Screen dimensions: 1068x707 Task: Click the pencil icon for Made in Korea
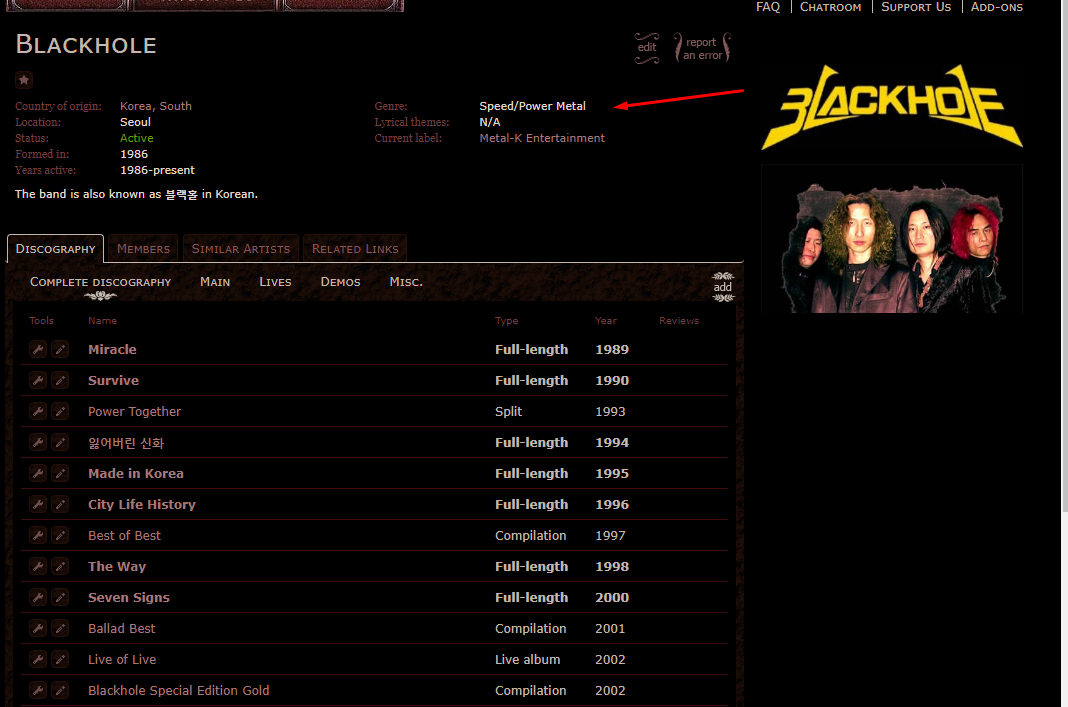(x=61, y=473)
